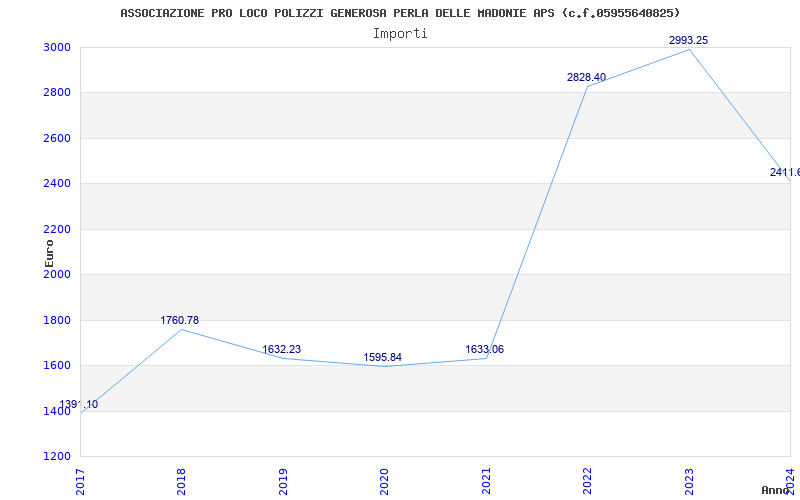Select the 2828.40 data label

point(586,78)
